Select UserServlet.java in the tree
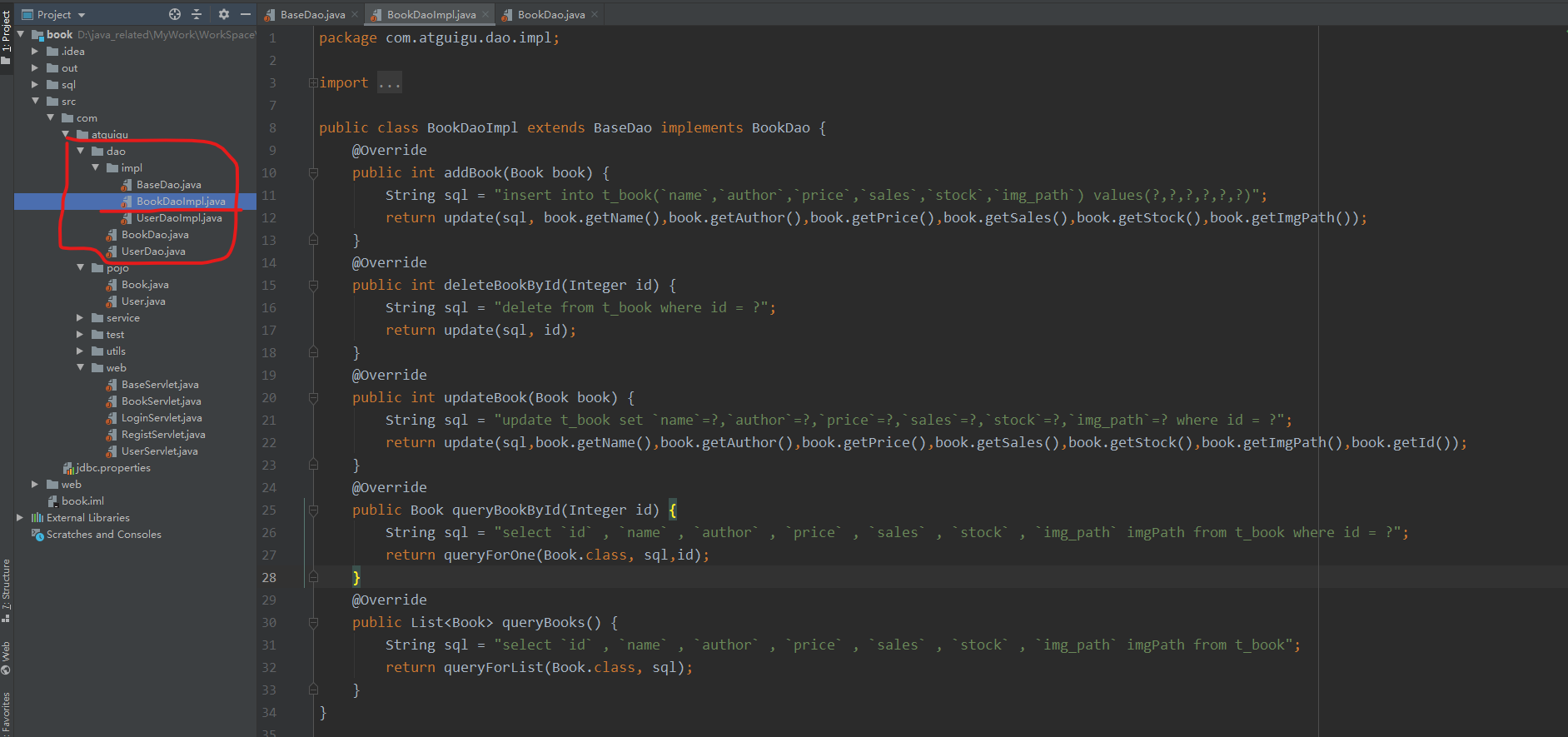 [x=160, y=451]
